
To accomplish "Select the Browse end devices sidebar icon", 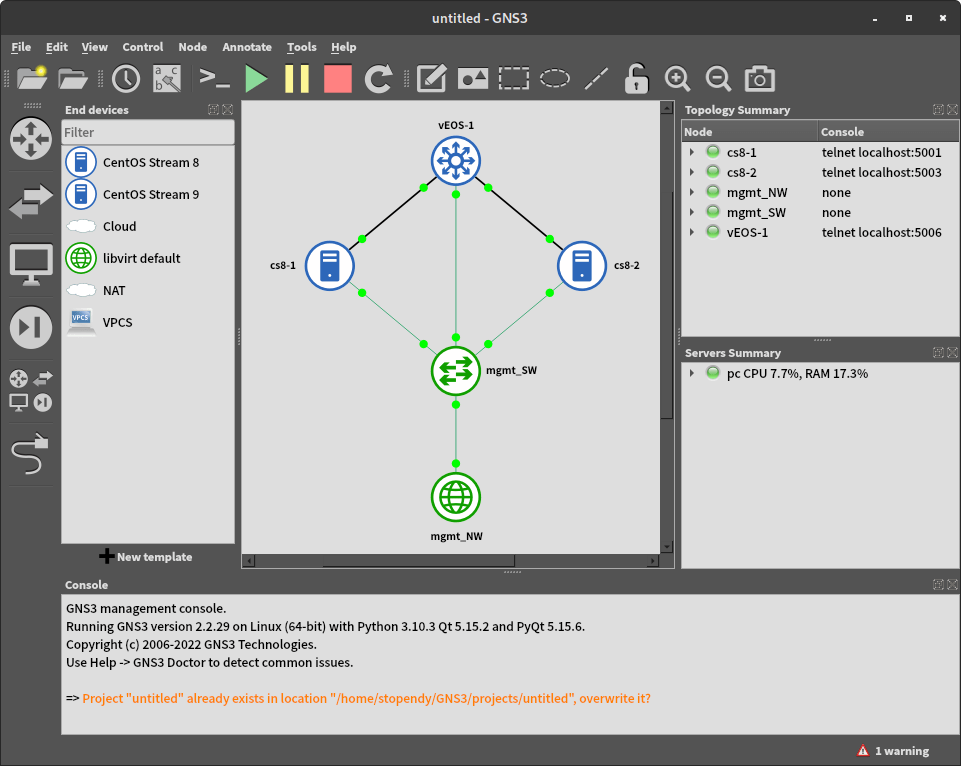I will [x=30, y=258].
